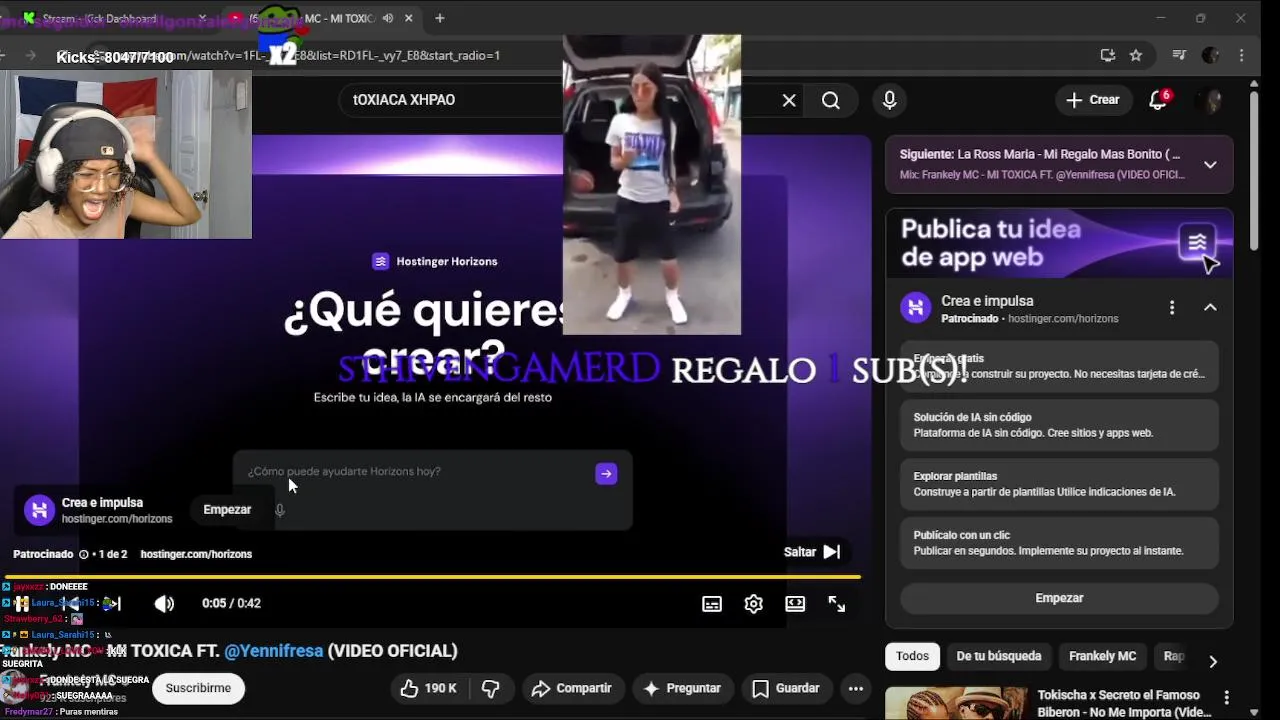Open the ad options three-dot menu
The image size is (1280, 720).
coord(1172,308)
